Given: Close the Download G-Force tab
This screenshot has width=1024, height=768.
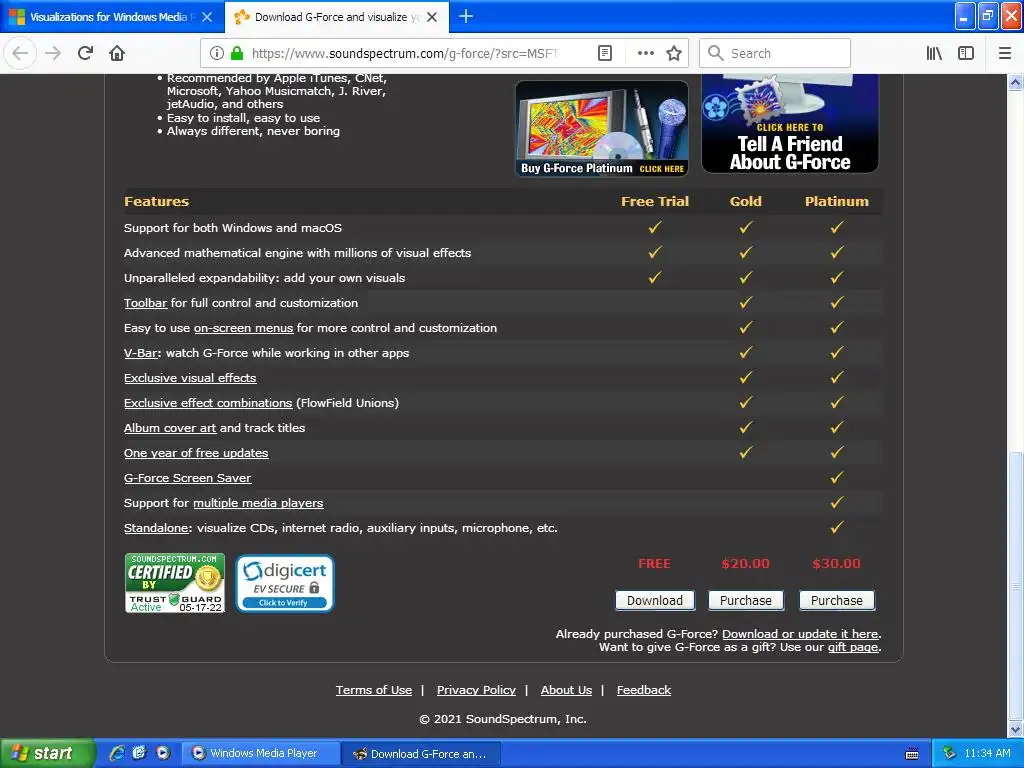Looking at the screenshot, I should pyautogui.click(x=432, y=17).
